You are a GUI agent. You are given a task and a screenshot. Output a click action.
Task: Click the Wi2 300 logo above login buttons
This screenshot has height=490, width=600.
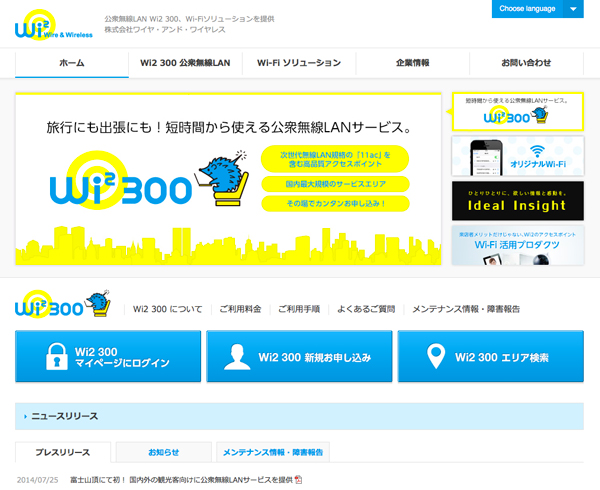coord(62,305)
